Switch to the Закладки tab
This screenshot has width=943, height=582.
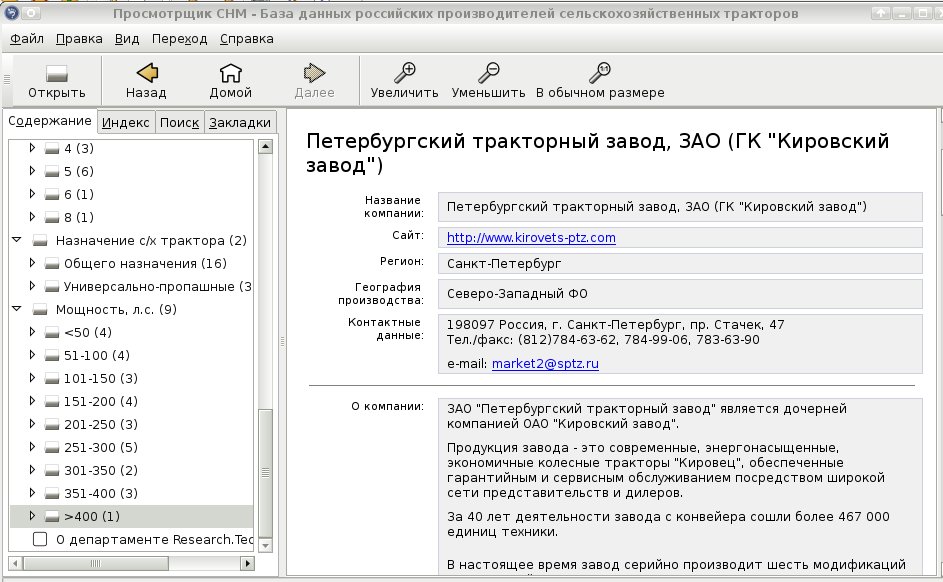[240, 123]
